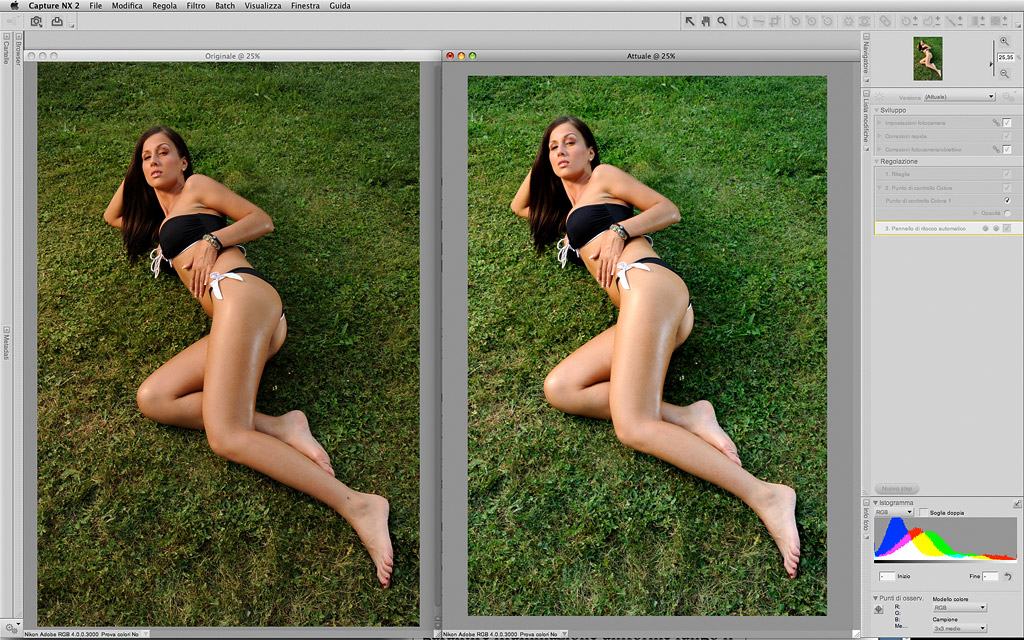Select the Zoom magnifier tool in toolbar
The width and height of the screenshot is (1024, 640).
point(722,22)
